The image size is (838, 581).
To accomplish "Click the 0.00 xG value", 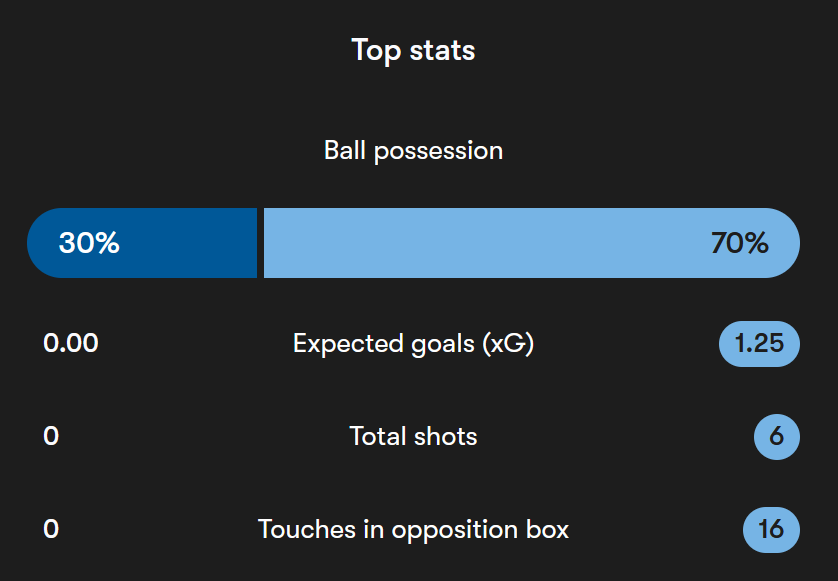I will [x=71, y=343].
